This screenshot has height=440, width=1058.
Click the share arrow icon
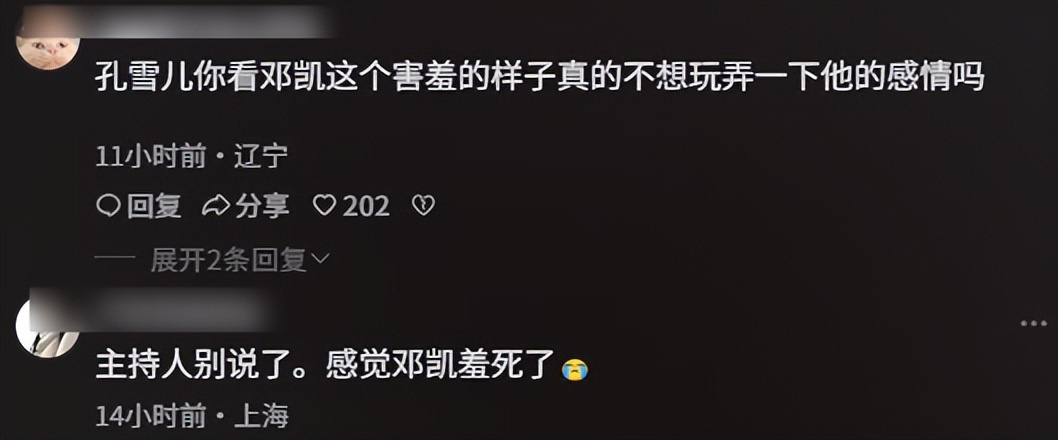pos(216,205)
